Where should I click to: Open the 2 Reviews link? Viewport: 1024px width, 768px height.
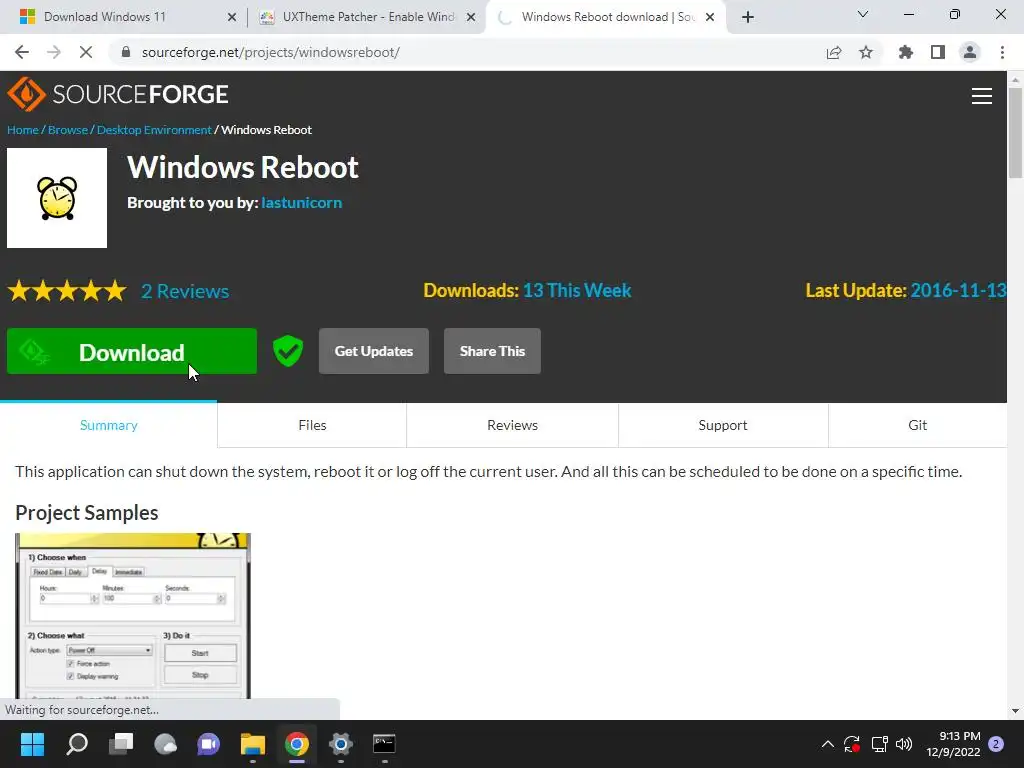tap(185, 291)
